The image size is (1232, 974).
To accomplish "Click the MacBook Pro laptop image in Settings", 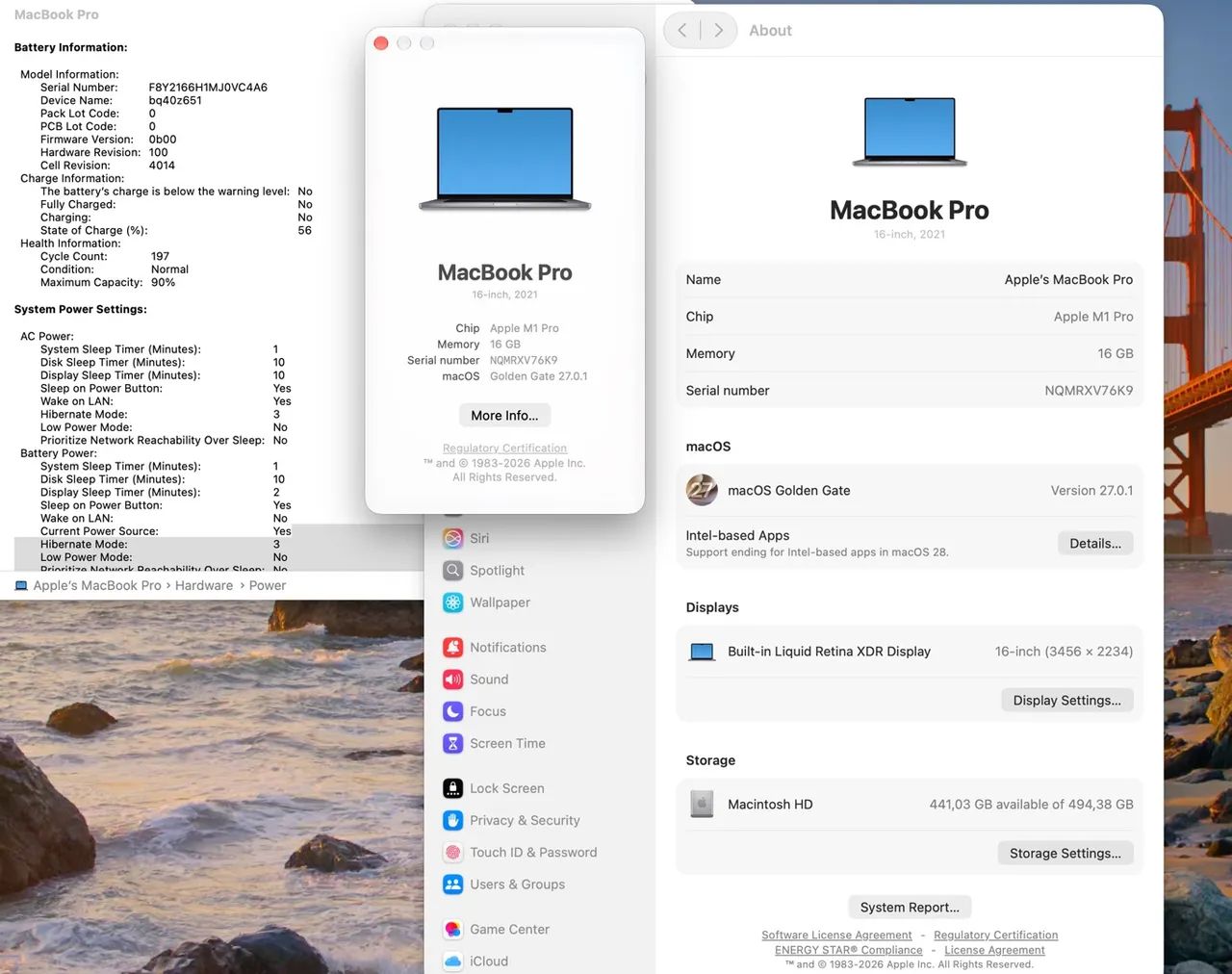I will 910,132.
